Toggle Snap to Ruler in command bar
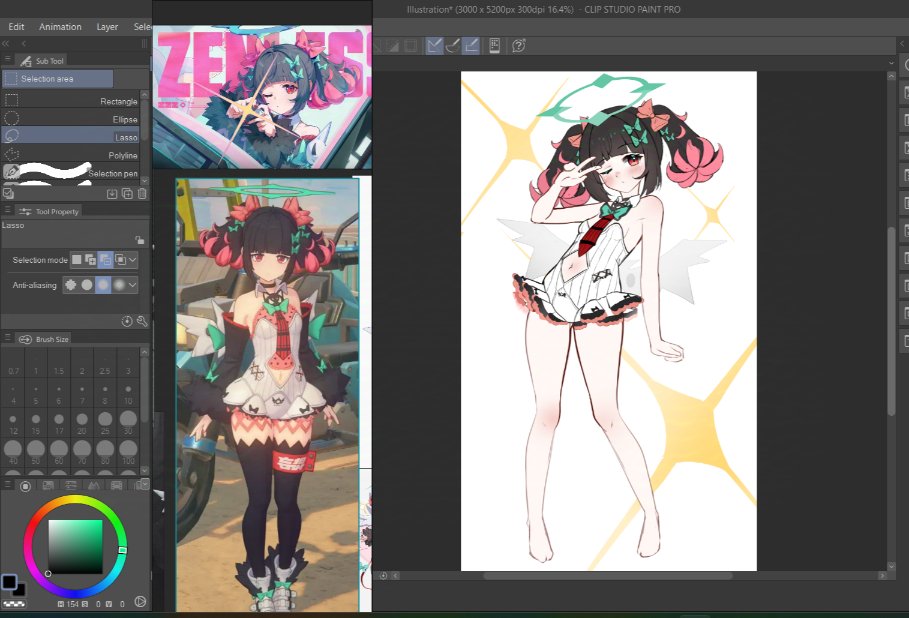The width and height of the screenshot is (909, 618). (x=434, y=45)
